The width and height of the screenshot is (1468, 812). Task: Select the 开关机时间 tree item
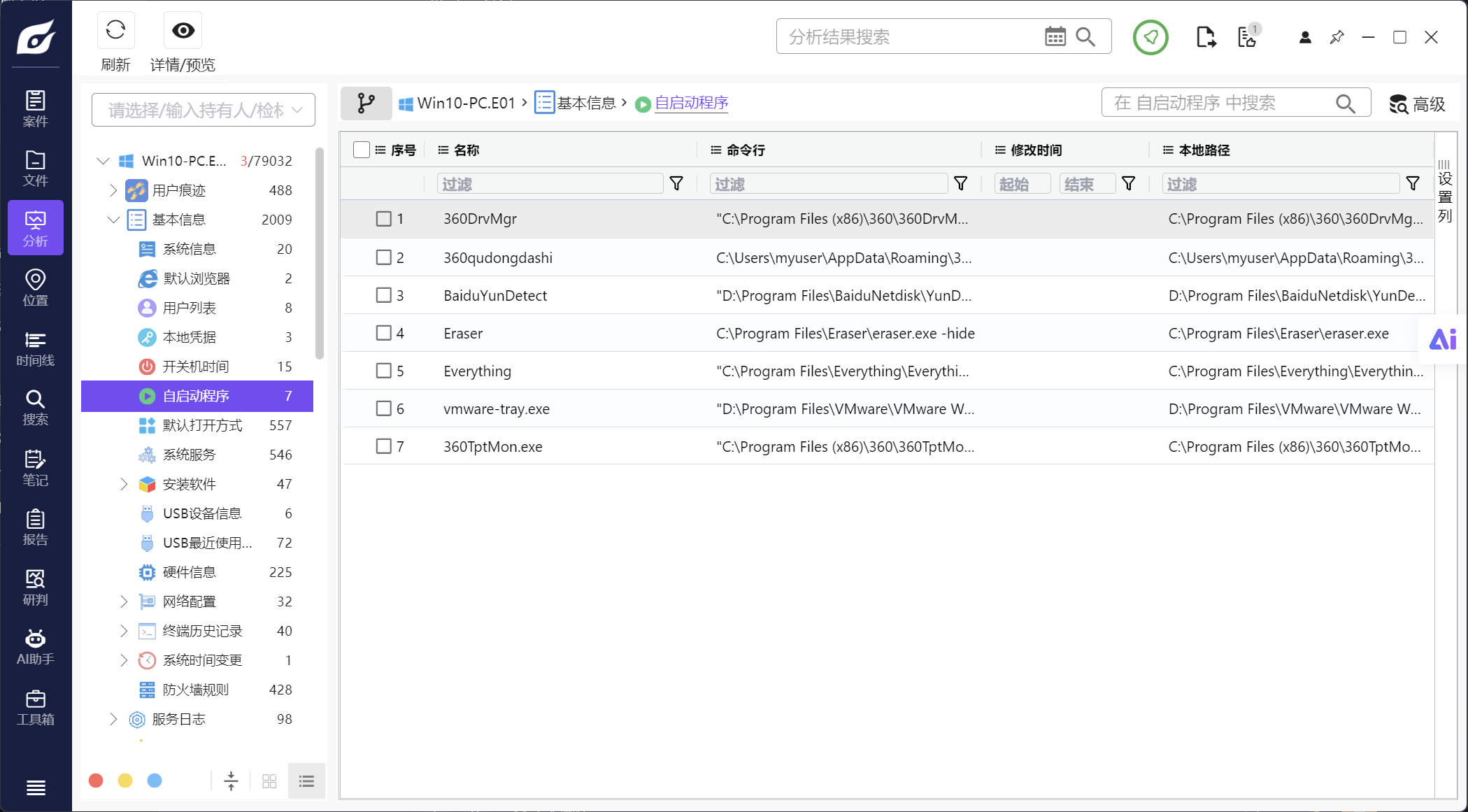[x=197, y=366]
